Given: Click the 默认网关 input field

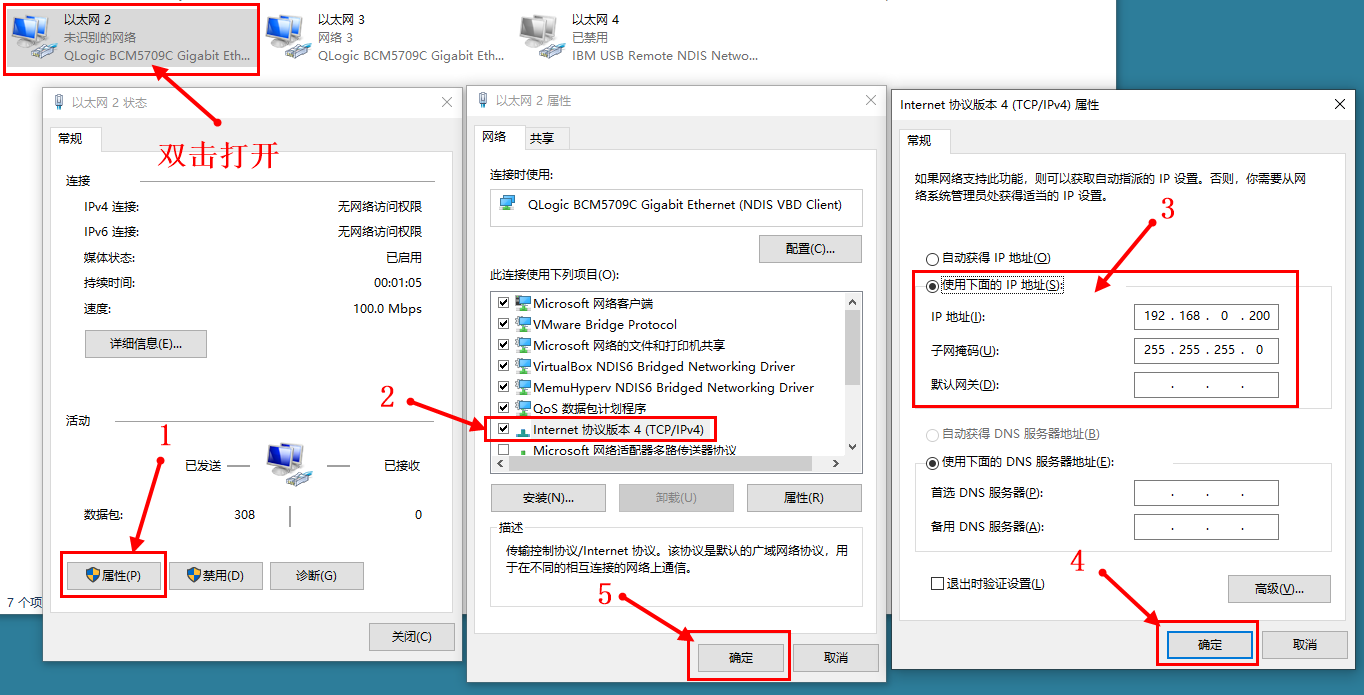Looking at the screenshot, I should [1206, 385].
